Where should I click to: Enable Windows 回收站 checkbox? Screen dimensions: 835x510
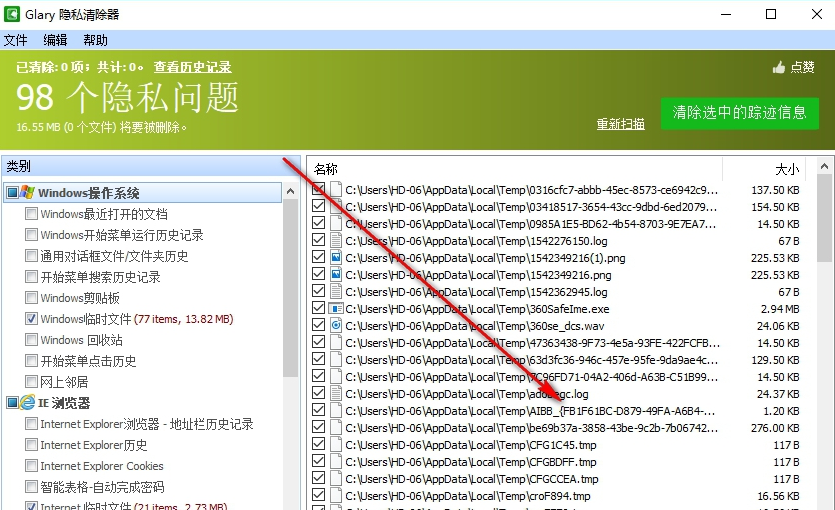(x=31, y=339)
